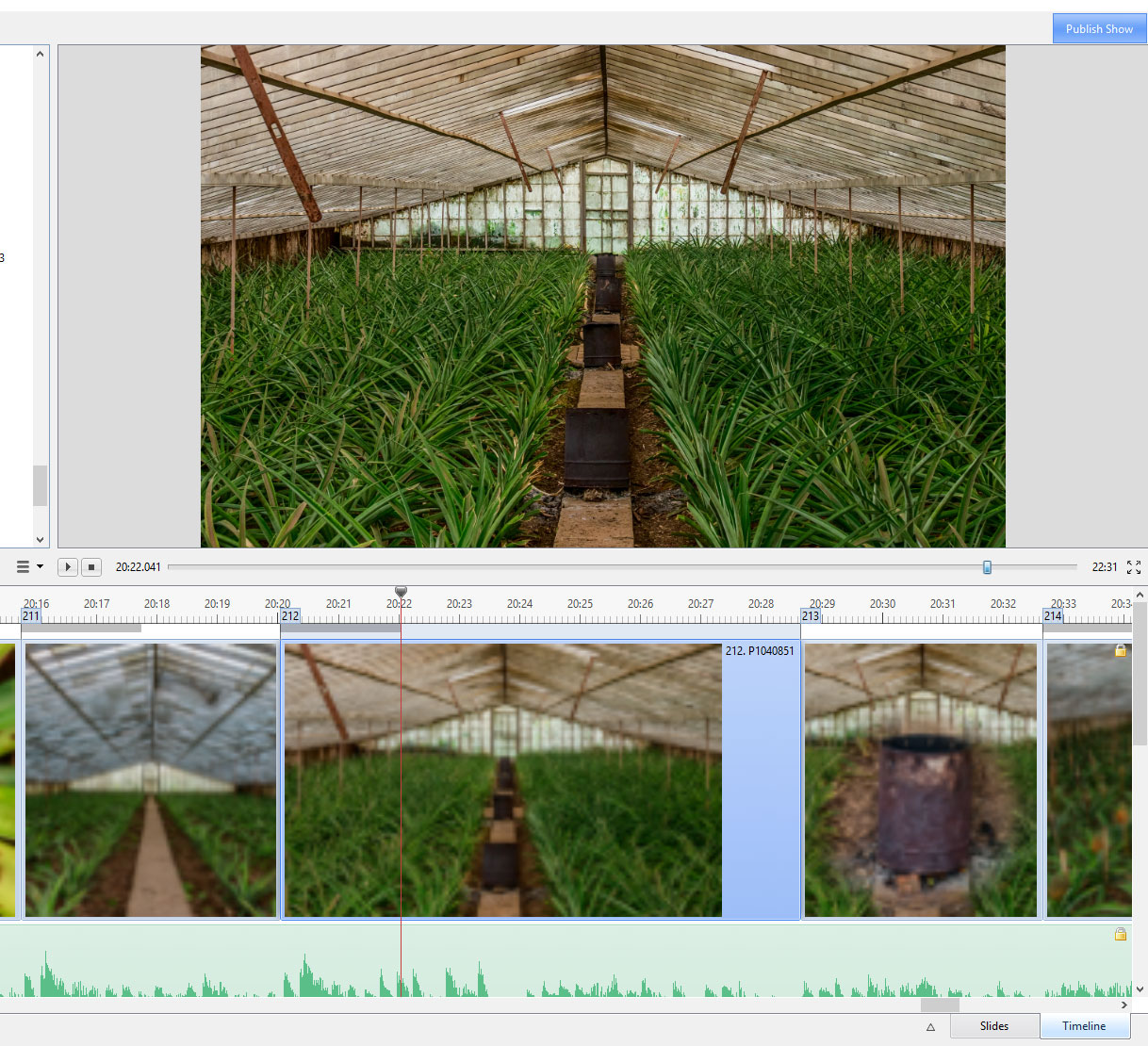Click the 20:25 mark on time ruler

(x=580, y=604)
